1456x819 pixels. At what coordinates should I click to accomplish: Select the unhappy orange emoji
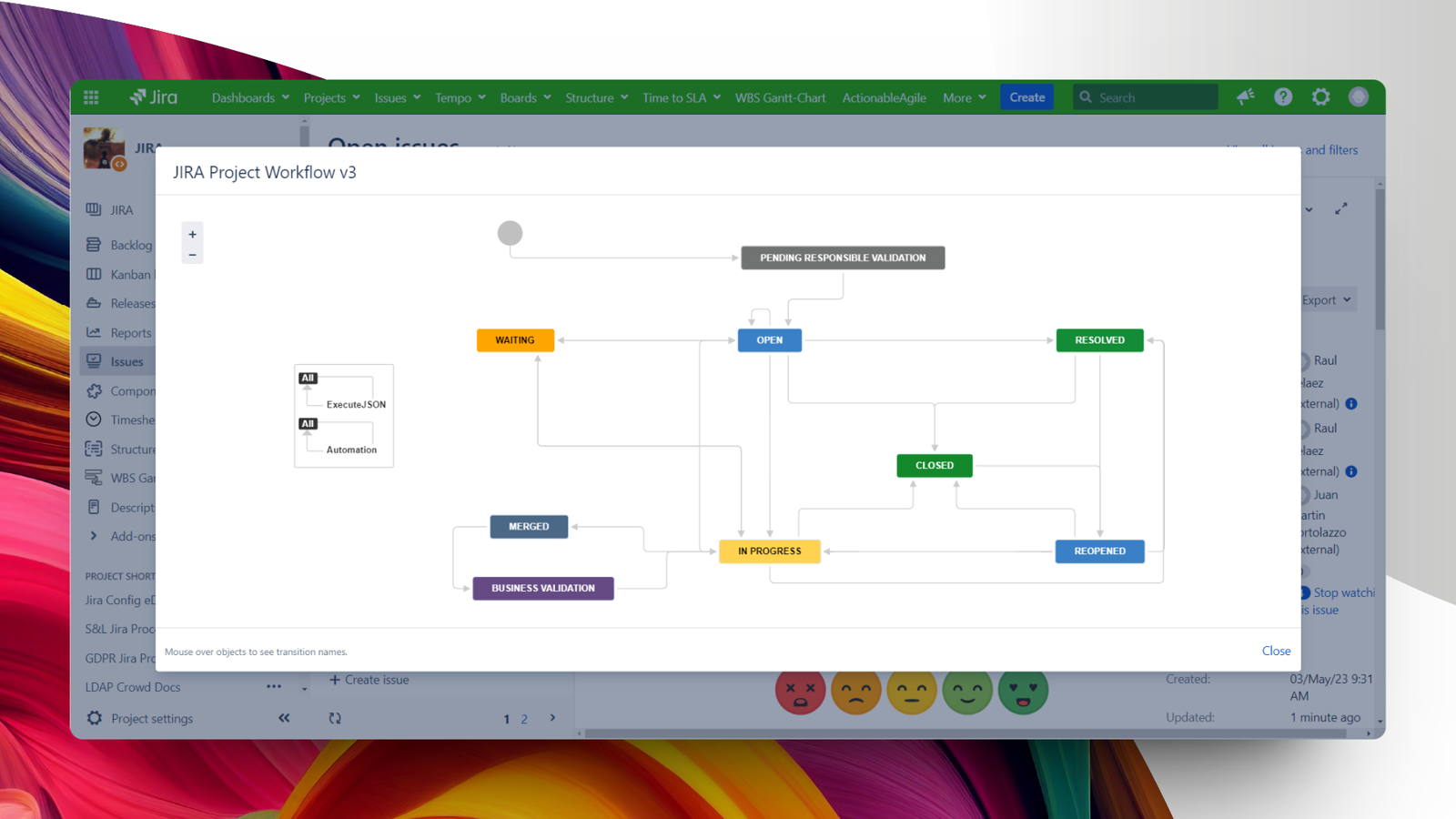[855, 692]
